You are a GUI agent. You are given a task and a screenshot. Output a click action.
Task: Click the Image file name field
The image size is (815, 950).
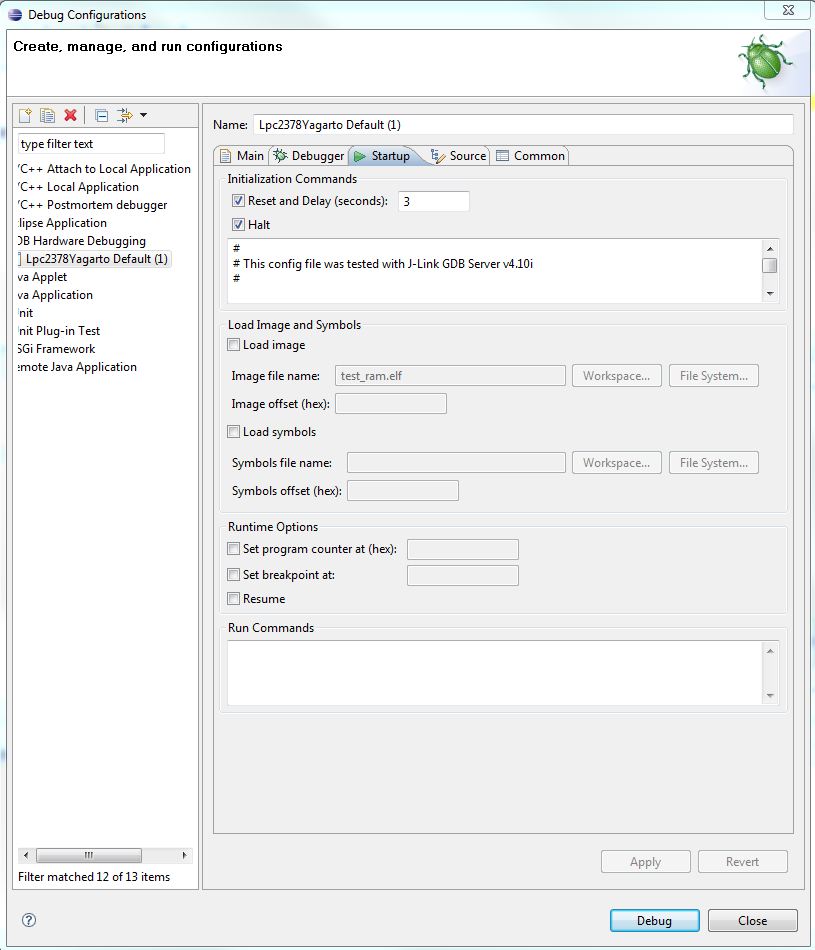tap(450, 376)
